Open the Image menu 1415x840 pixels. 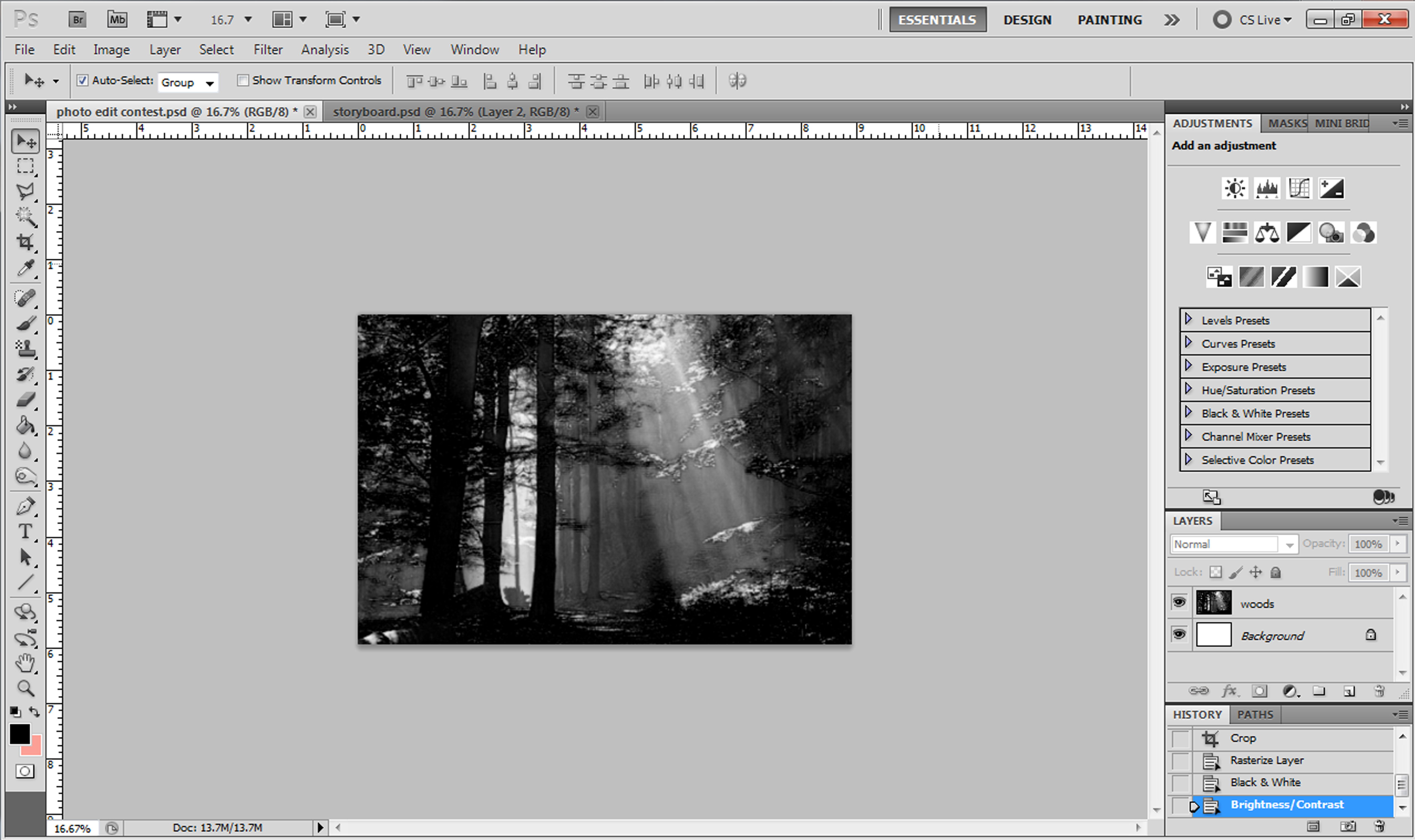(112, 50)
